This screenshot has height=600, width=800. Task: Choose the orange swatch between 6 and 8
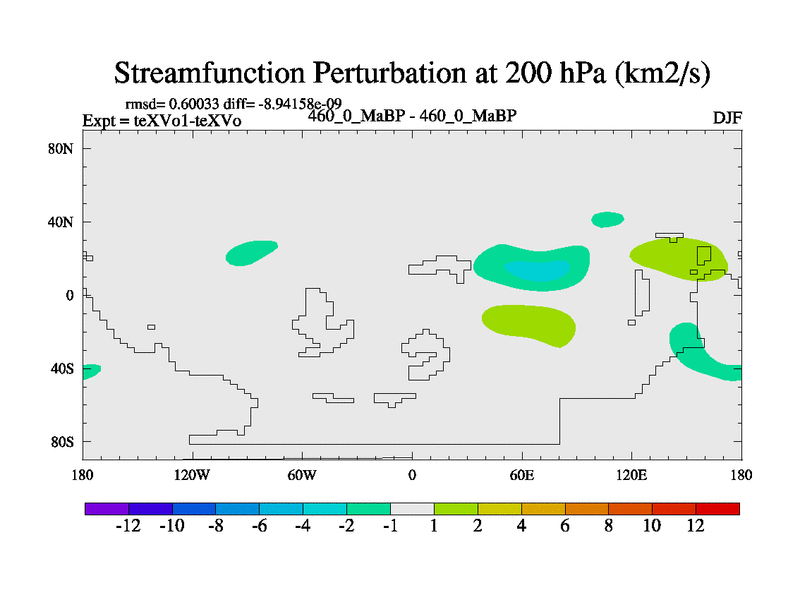[587, 509]
